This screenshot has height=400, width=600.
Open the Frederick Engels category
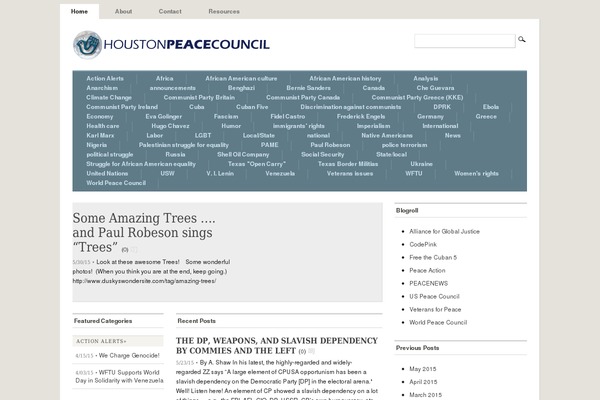[361, 117]
